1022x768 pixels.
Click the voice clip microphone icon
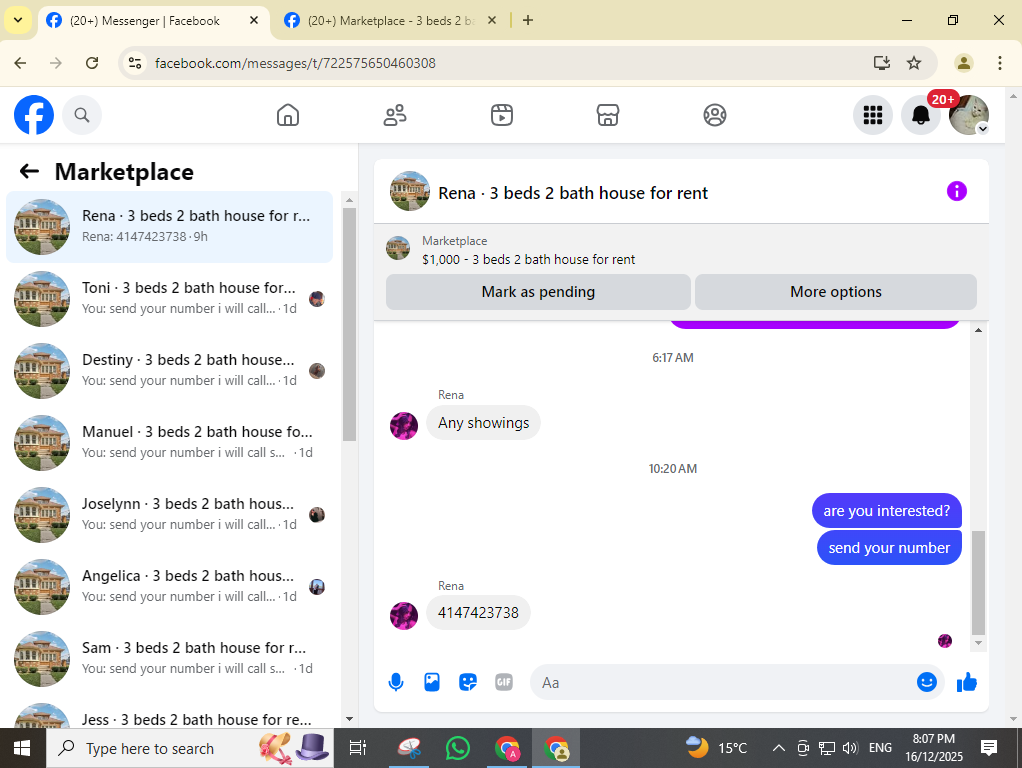point(396,683)
